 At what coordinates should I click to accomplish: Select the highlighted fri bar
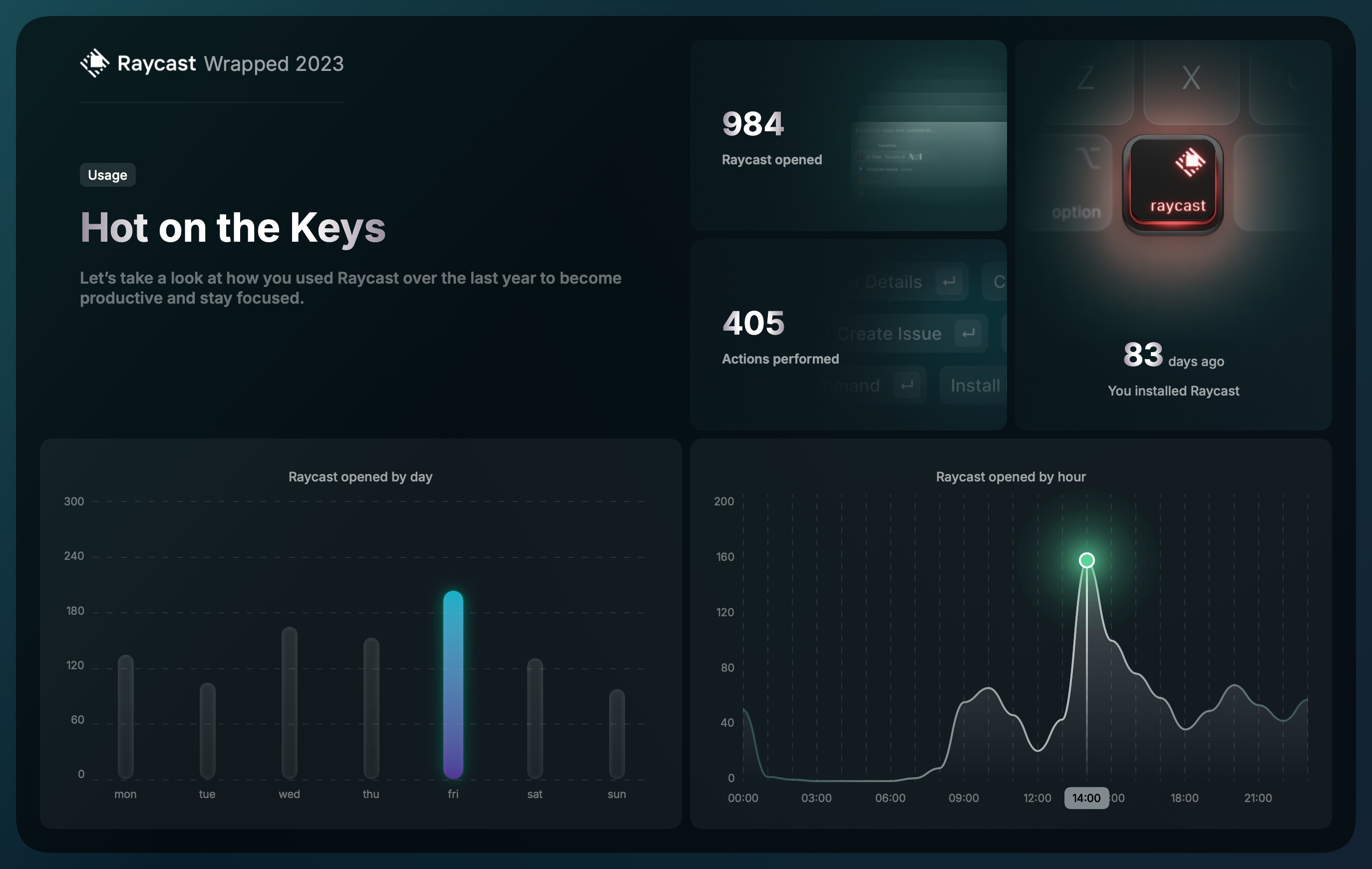(453, 684)
